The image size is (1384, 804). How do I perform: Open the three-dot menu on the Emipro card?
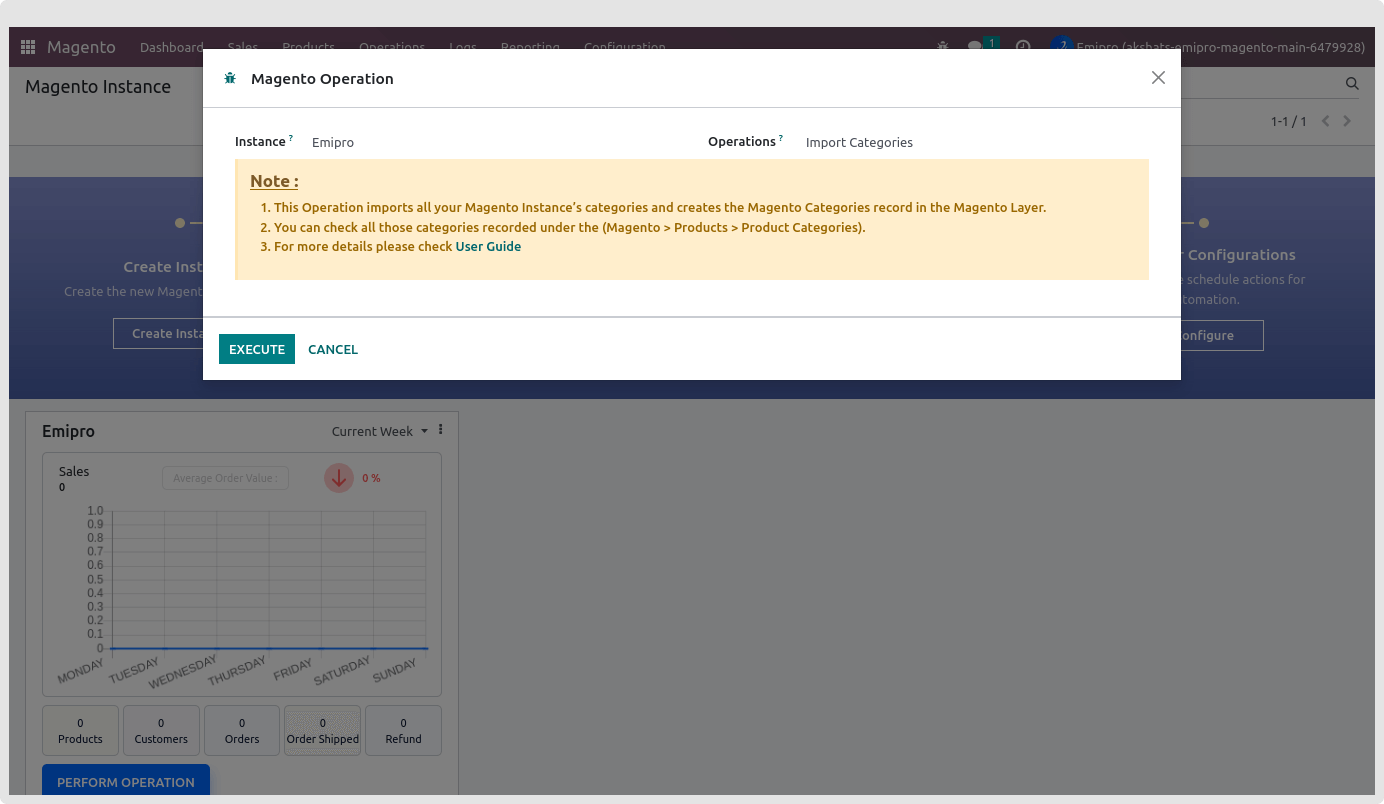(440, 429)
